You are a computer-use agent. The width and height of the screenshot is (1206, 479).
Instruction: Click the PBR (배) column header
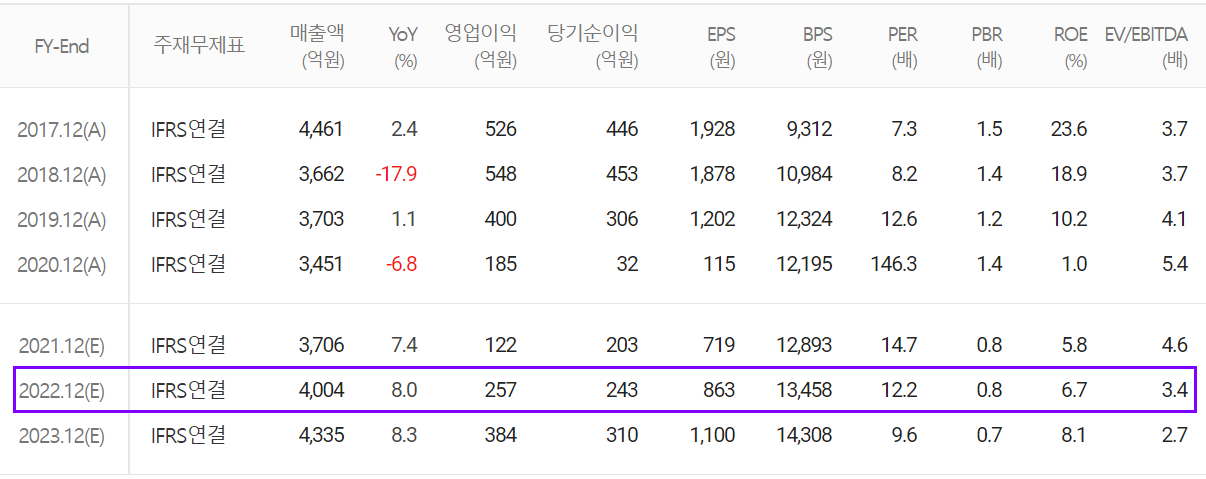coord(987,46)
